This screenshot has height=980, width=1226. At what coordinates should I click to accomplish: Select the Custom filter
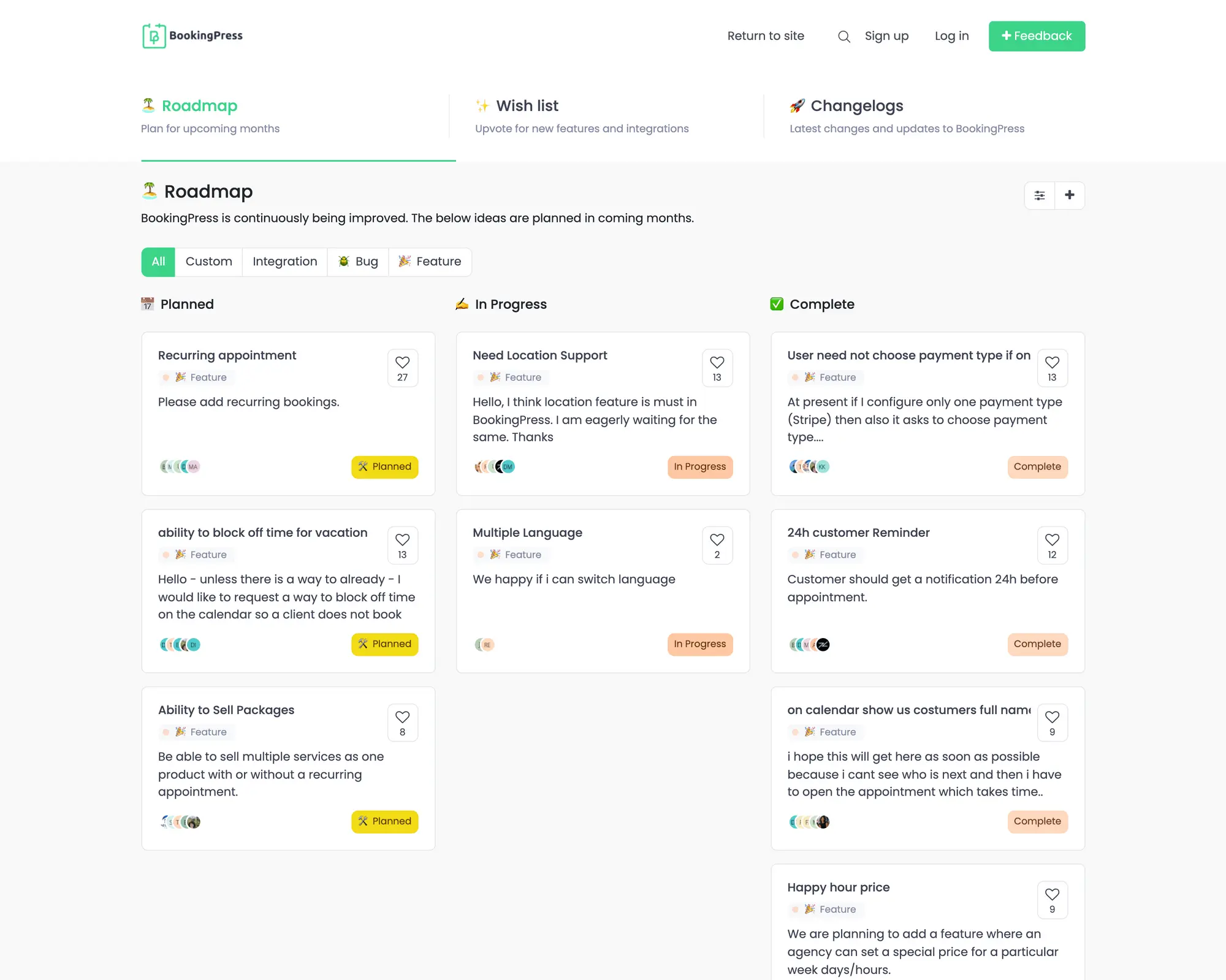(208, 262)
